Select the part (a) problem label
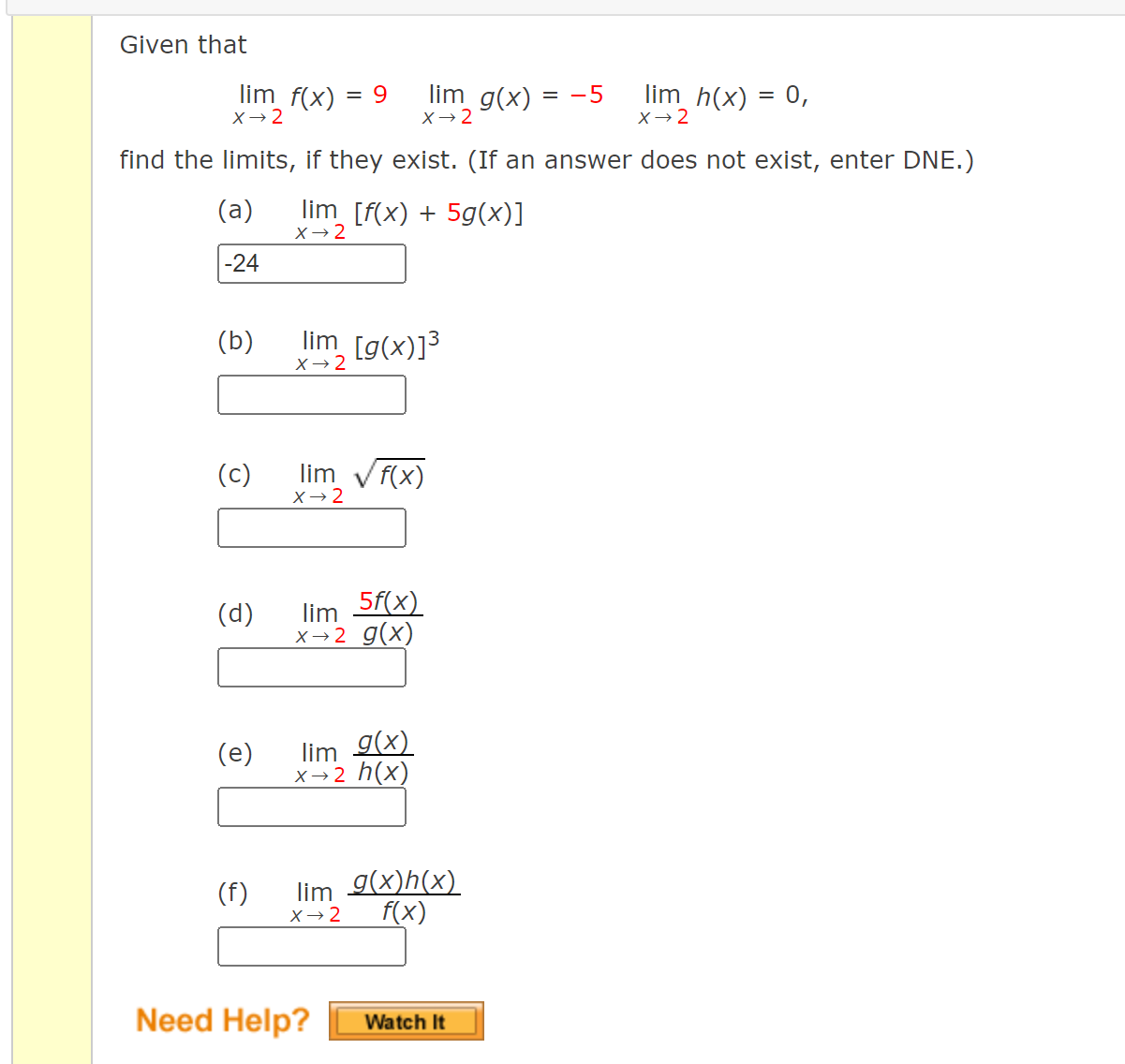The image size is (1125, 1064). tap(235, 212)
